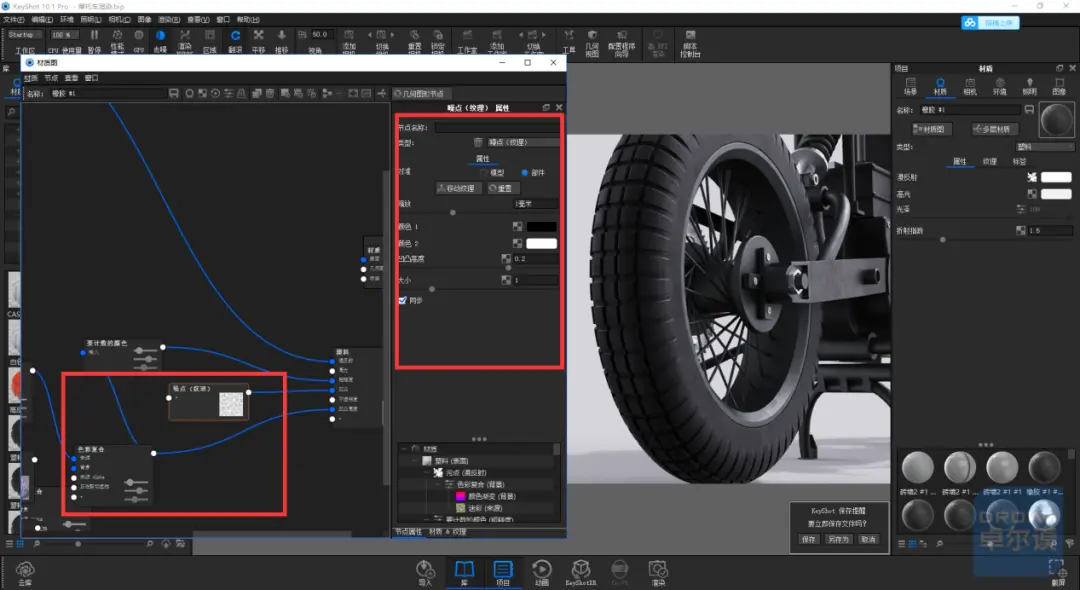The image size is (1080, 590).
Task: Click 取消 in the save reminder
Action: [868, 540]
